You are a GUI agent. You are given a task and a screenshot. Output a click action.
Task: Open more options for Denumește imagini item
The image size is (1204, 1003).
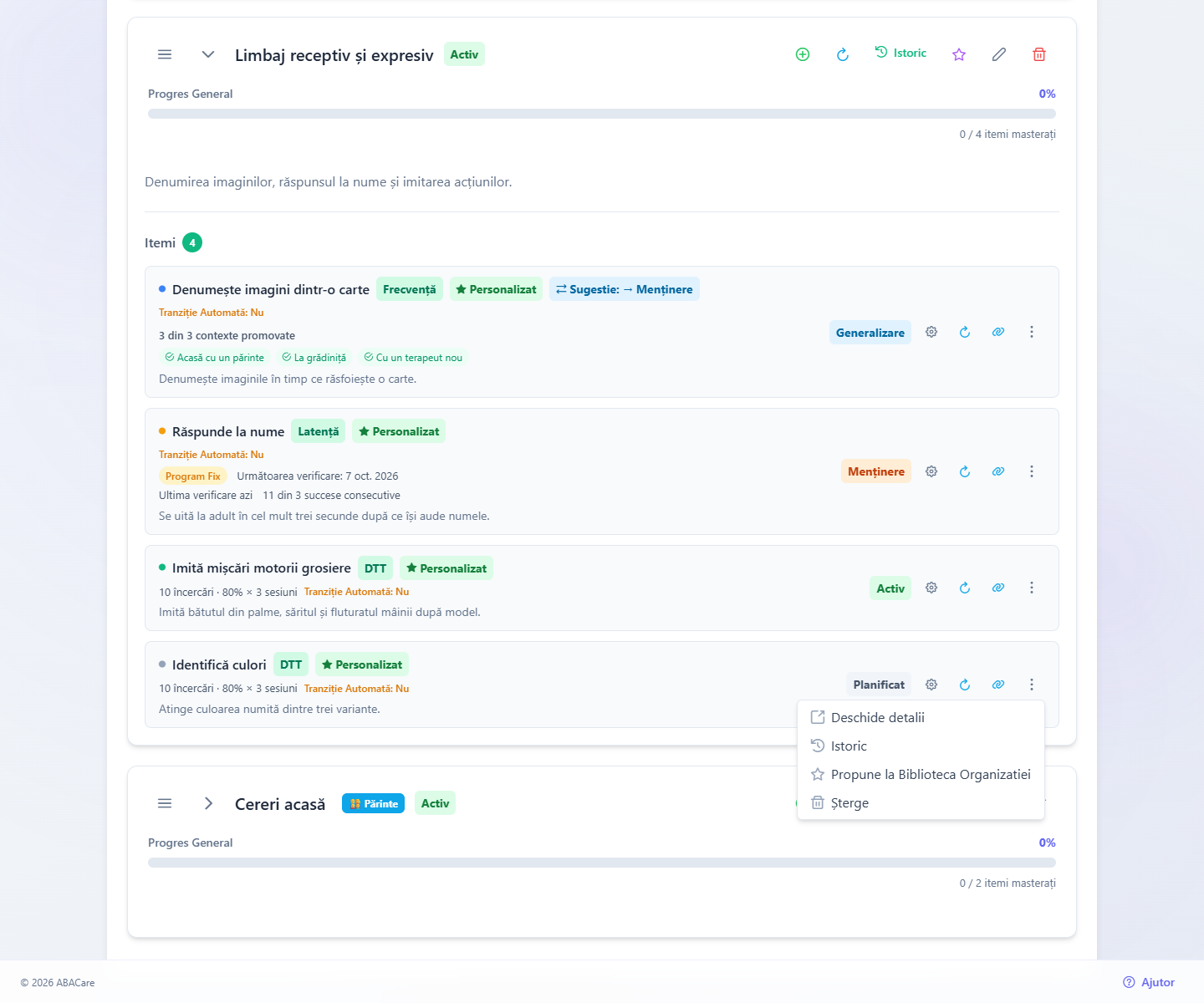pyautogui.click(x=1032, y=332)
